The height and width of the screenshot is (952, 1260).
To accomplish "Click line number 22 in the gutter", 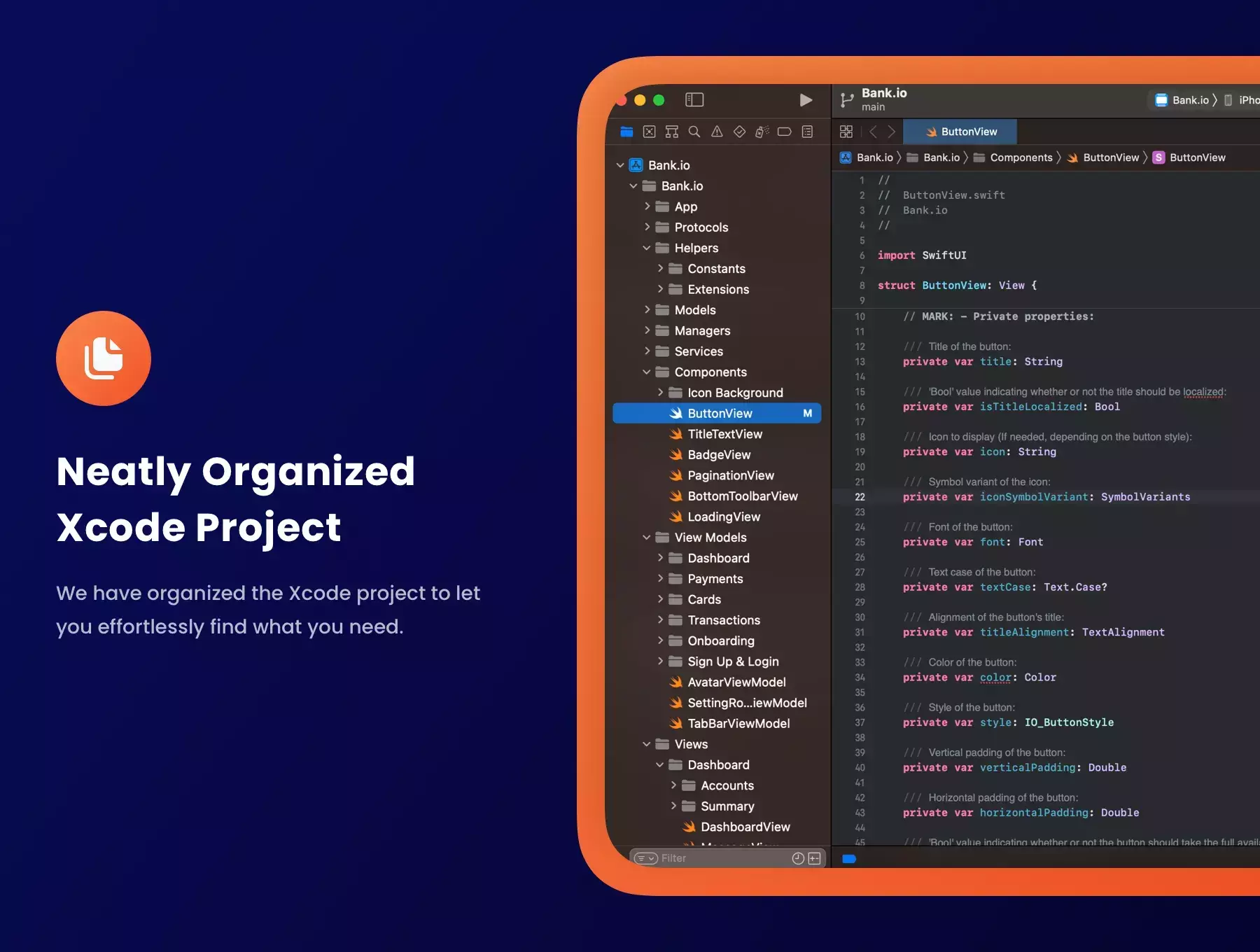I will click(860, 497).
